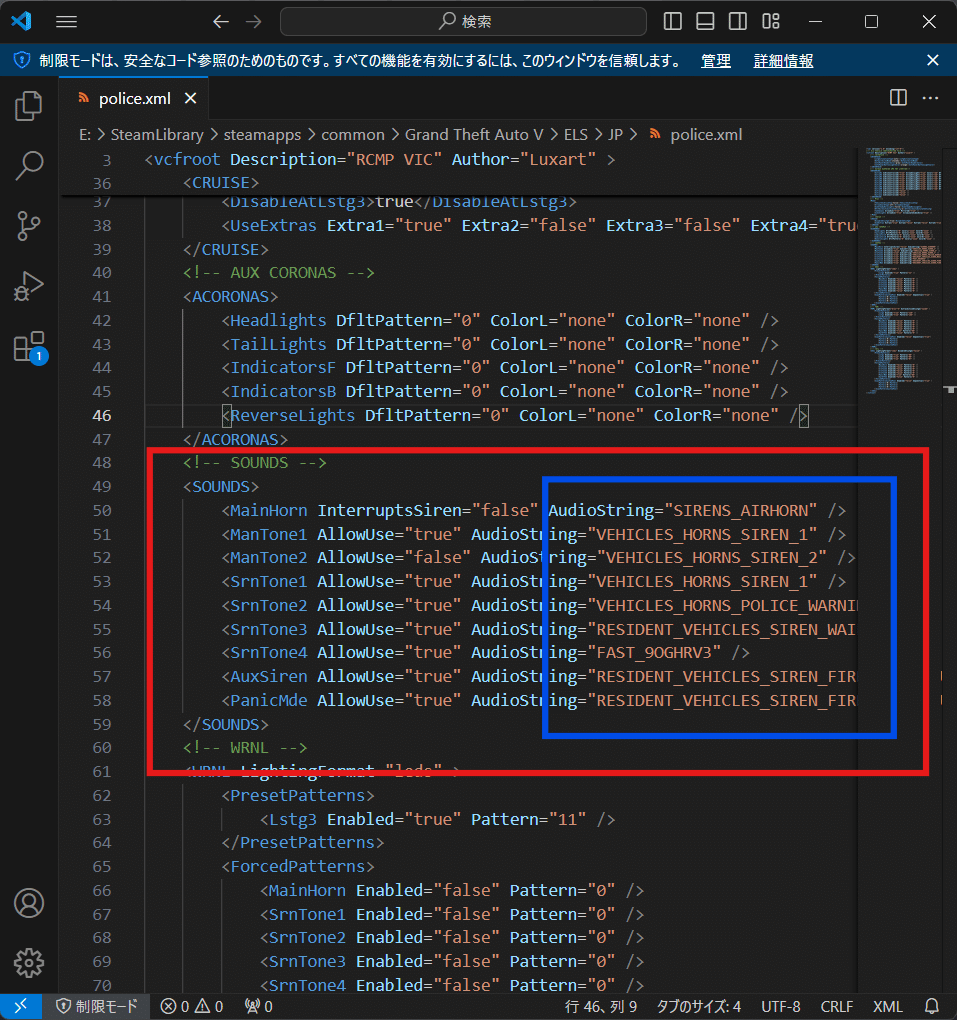
Task: Click line number 46 in gutter
Action: (101, 416)
